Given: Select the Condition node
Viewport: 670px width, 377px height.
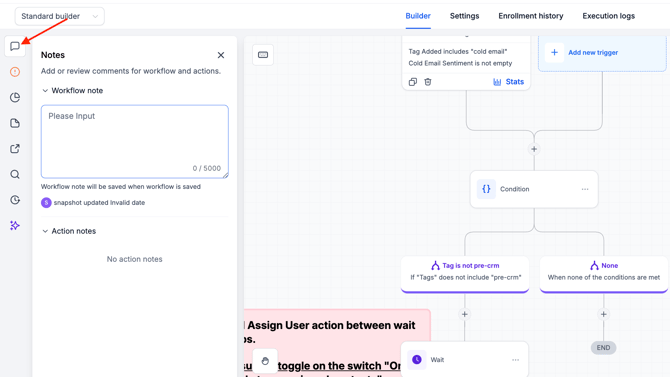Looking at the screenshot, I should [534, 189].
